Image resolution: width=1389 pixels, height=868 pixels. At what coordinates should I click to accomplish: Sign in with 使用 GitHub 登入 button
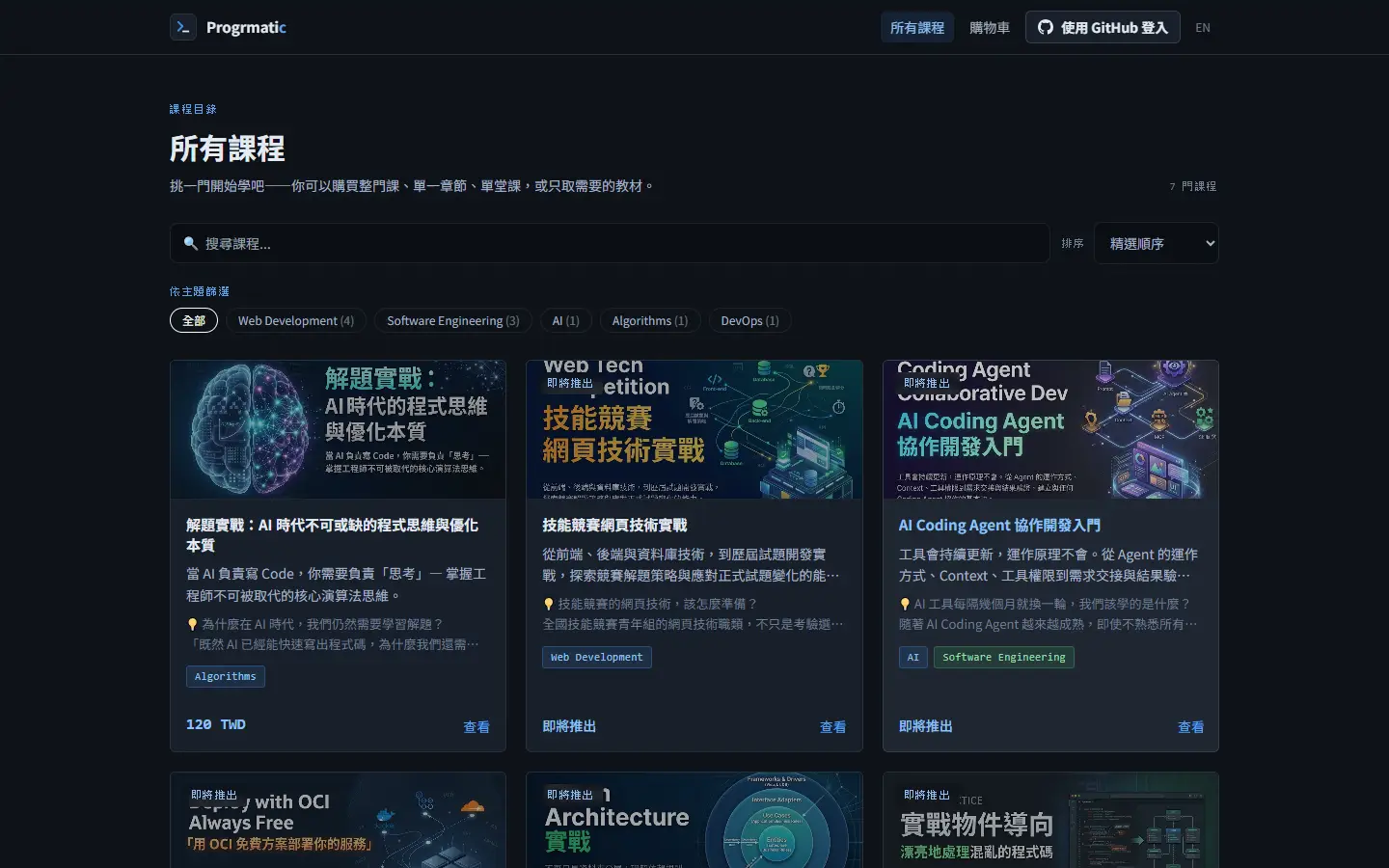[x=1103, y=27]
